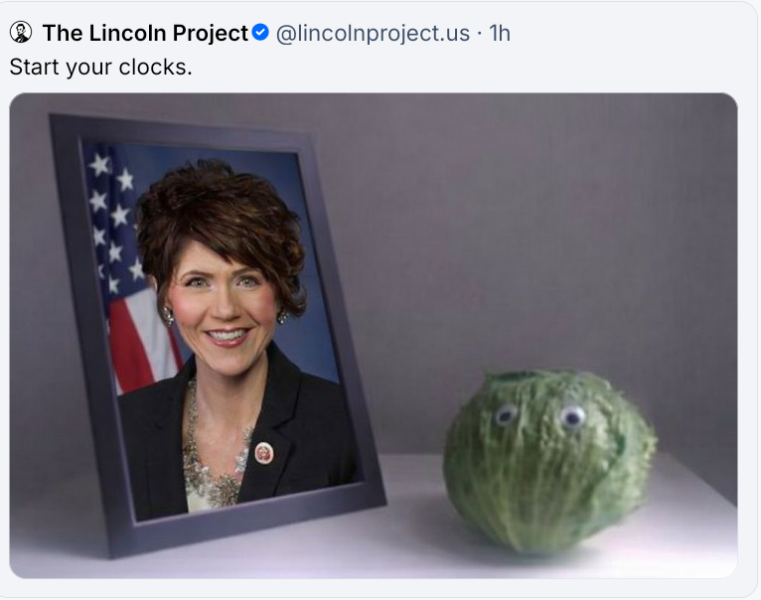
Task: Open The Lincoln Project display name
Action: click(144, 33)
